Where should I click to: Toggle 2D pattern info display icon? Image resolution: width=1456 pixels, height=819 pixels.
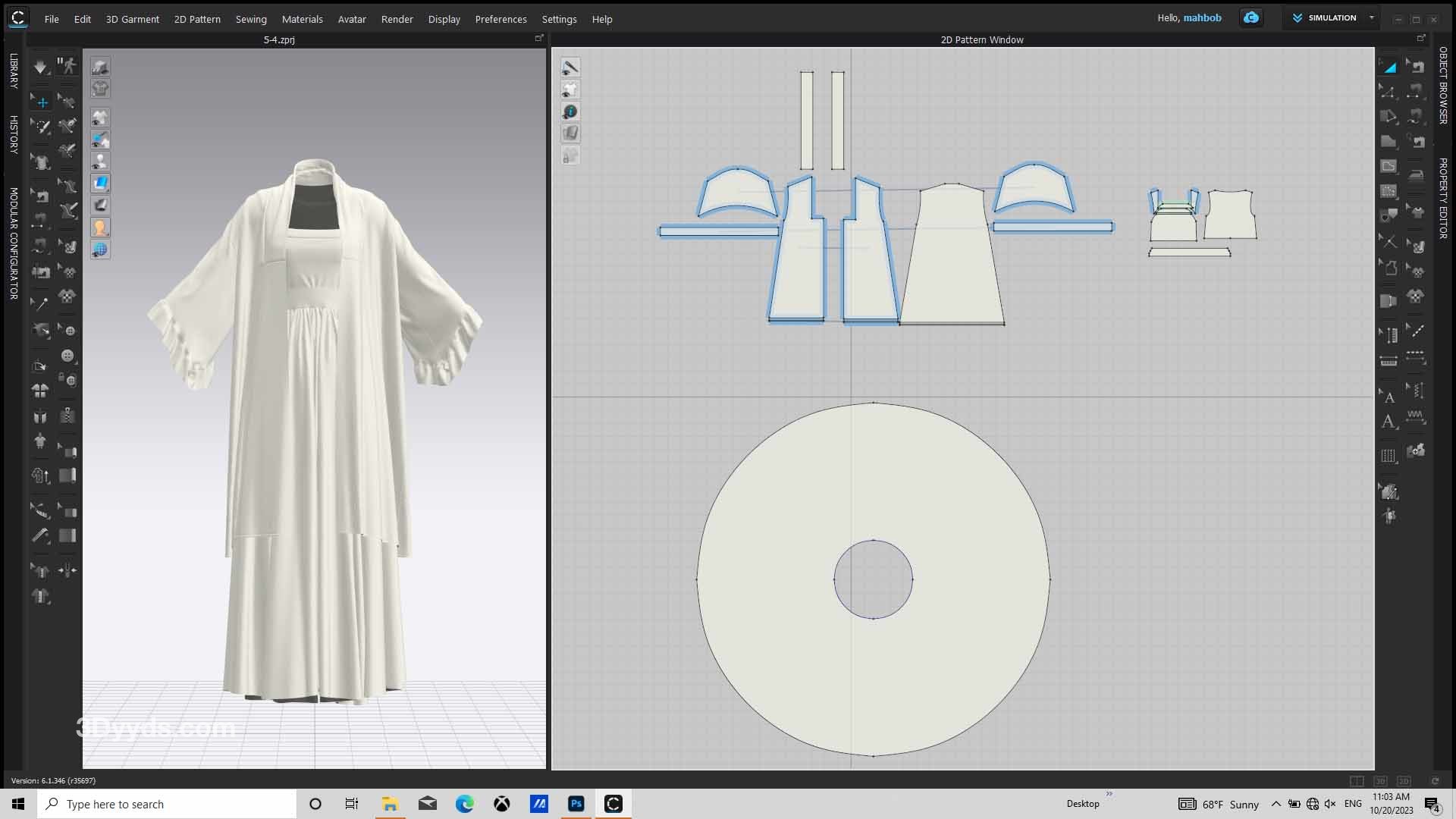pyautogui.click(x=570, y=111)
